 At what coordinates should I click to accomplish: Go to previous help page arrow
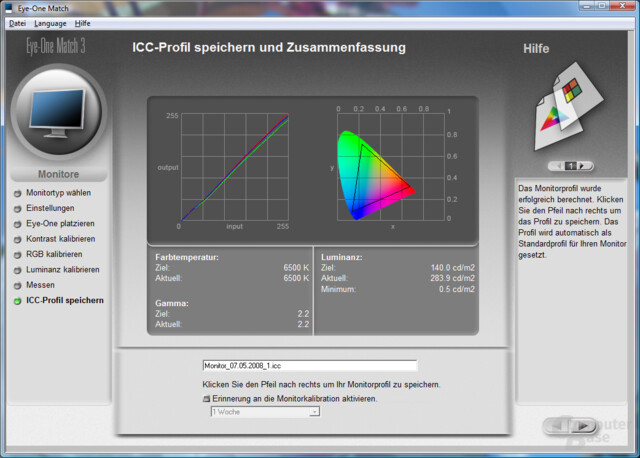click(x=557, y=166)
